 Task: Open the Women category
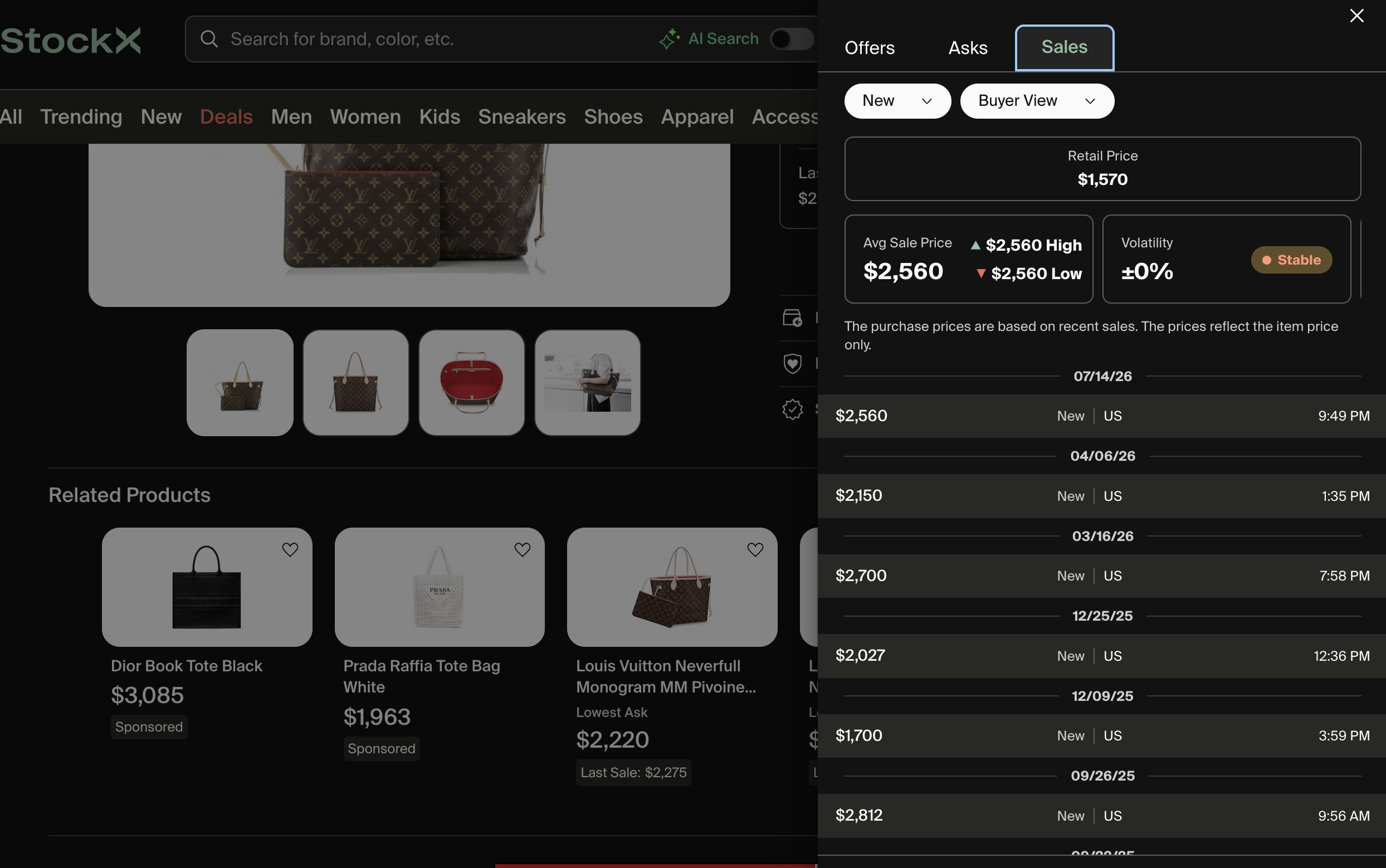(x=365, y=116)
